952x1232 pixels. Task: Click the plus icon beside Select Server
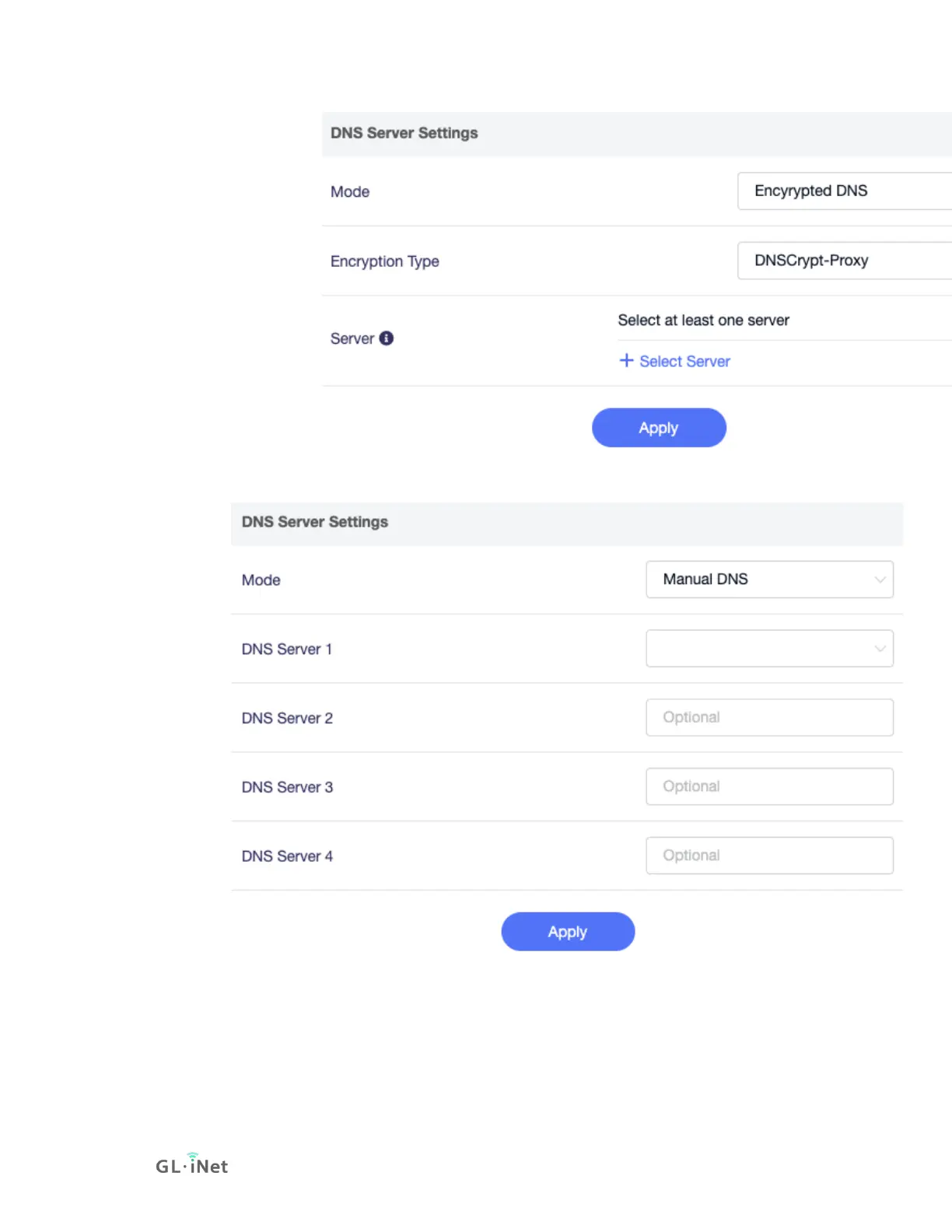(626, 360)
